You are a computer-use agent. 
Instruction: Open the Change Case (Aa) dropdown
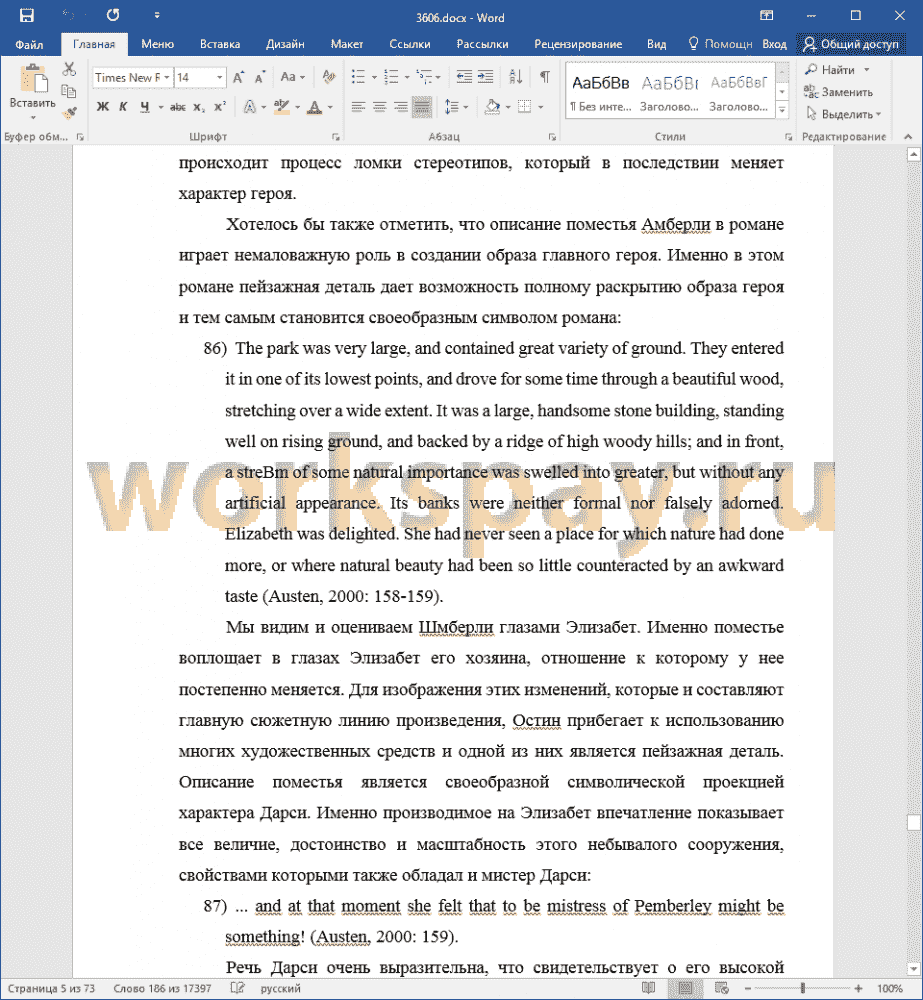click(x=292, y=77)
